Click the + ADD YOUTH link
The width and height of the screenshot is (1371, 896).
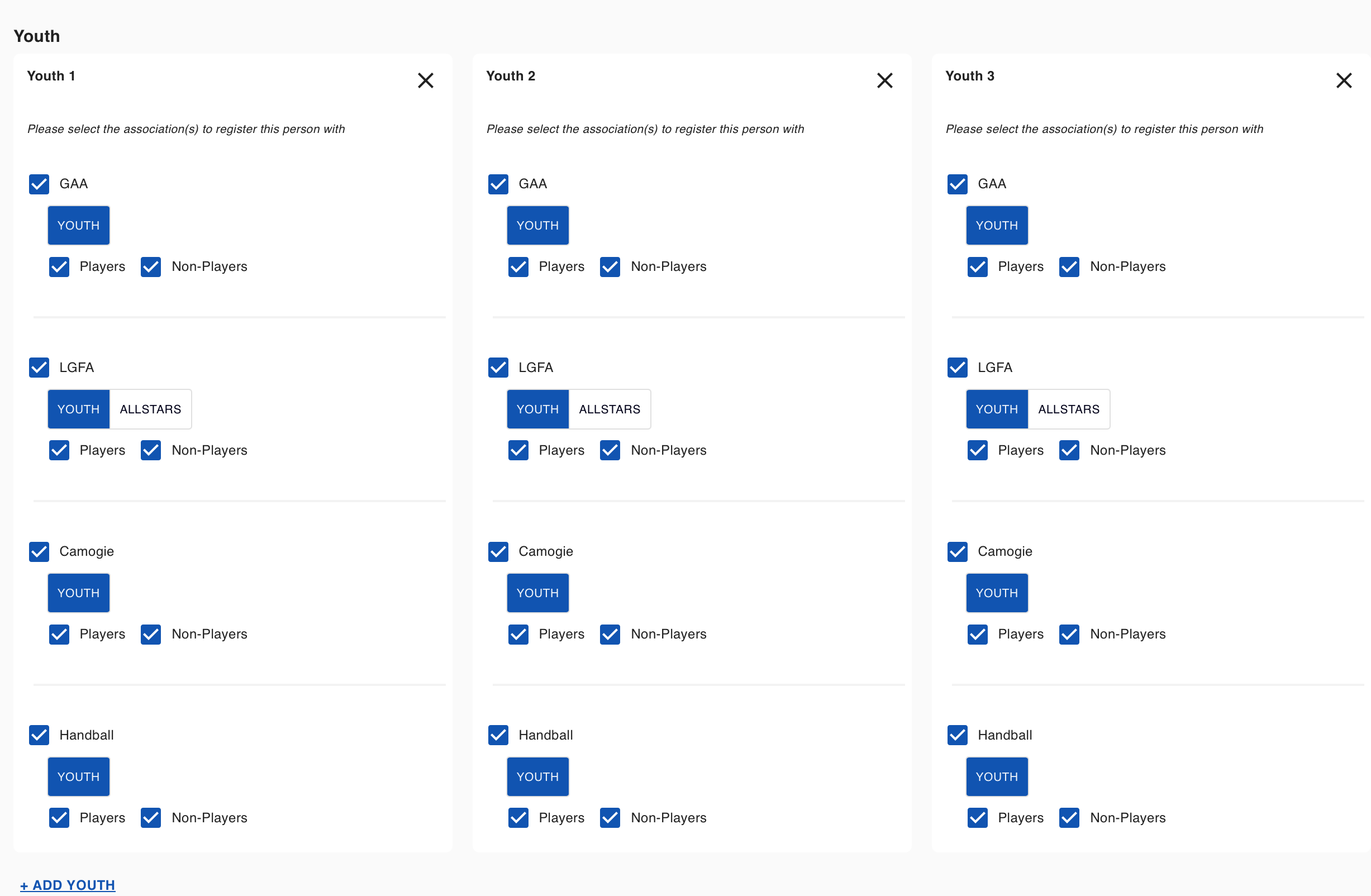click(68, 885)
